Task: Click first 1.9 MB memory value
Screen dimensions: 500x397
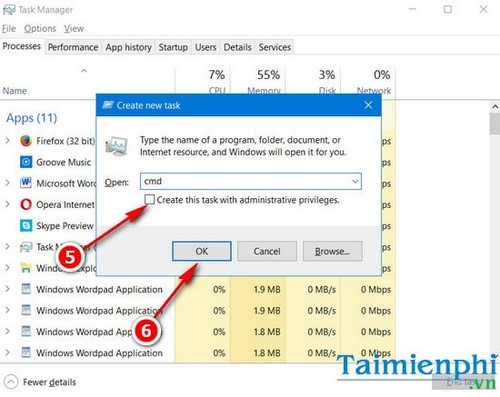Action: pos(267,289)
